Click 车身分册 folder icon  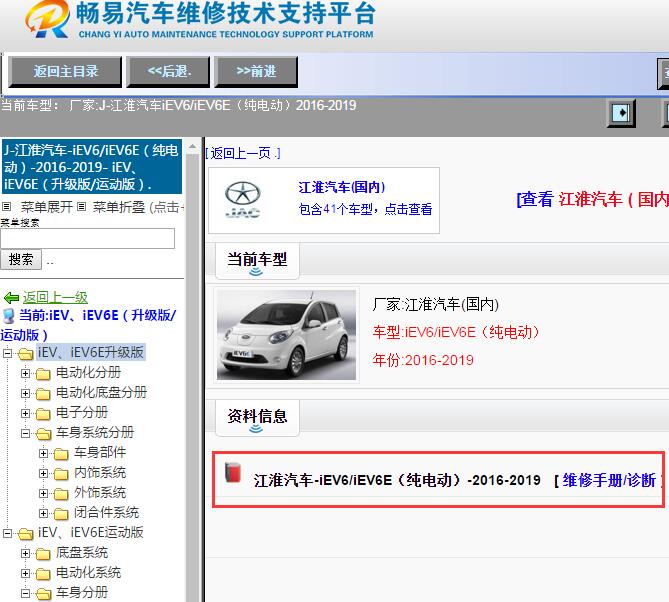point(44,594)
